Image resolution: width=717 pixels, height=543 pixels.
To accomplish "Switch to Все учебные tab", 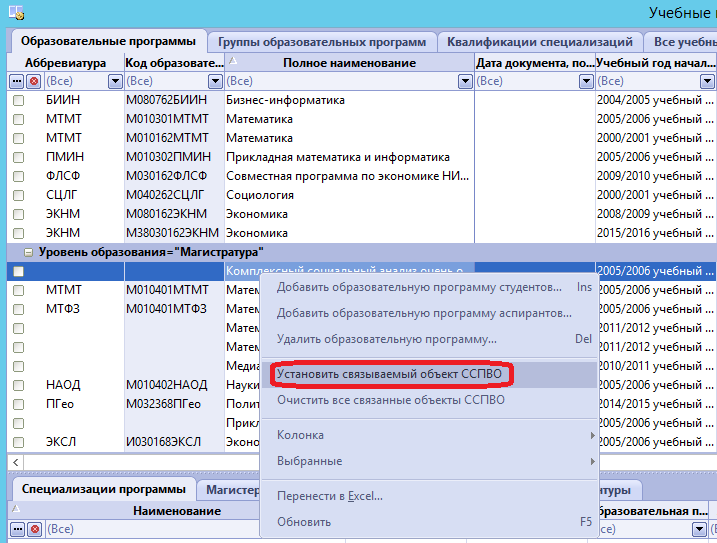I will point(681,42).
